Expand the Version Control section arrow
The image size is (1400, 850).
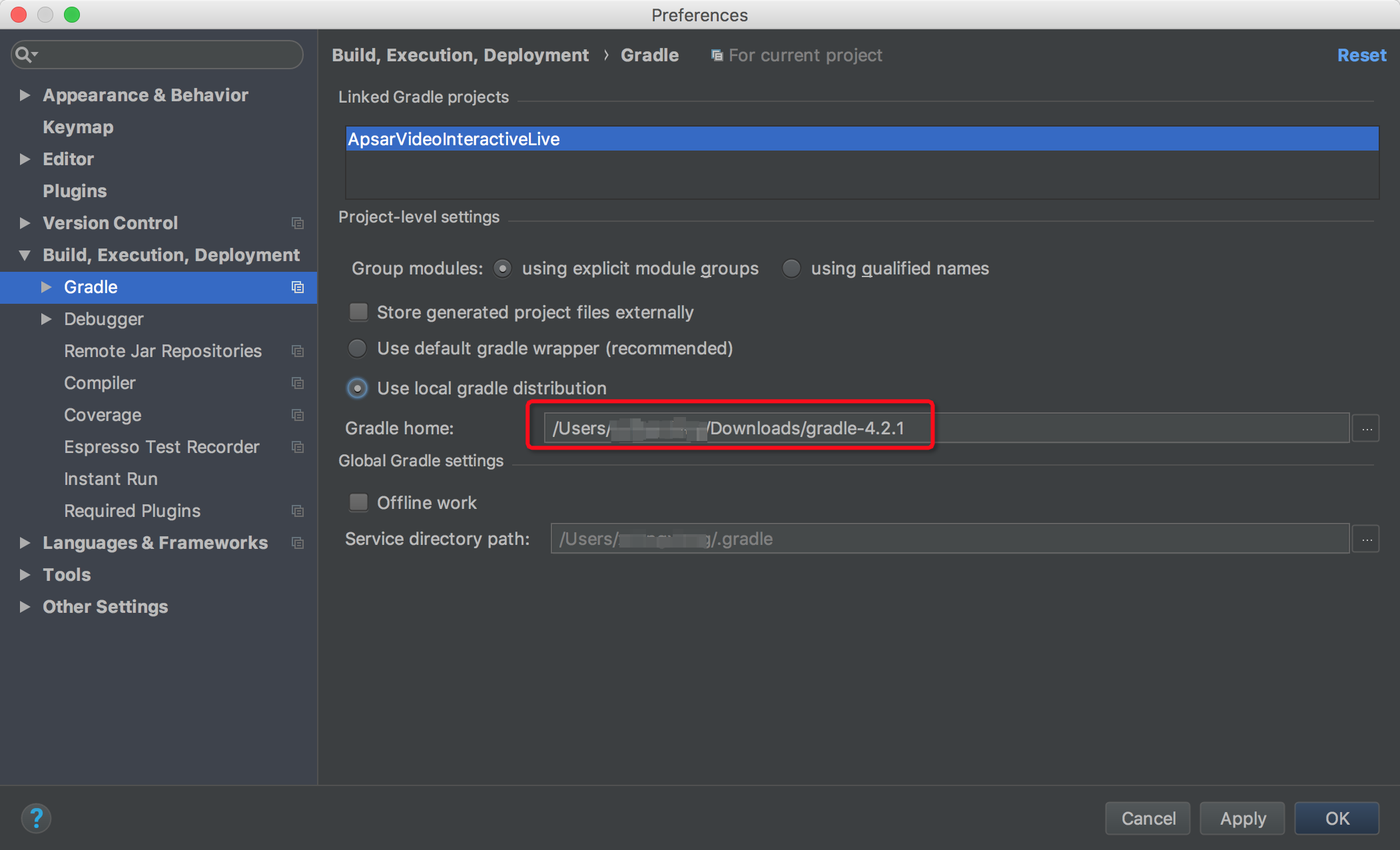pos(25,223)
